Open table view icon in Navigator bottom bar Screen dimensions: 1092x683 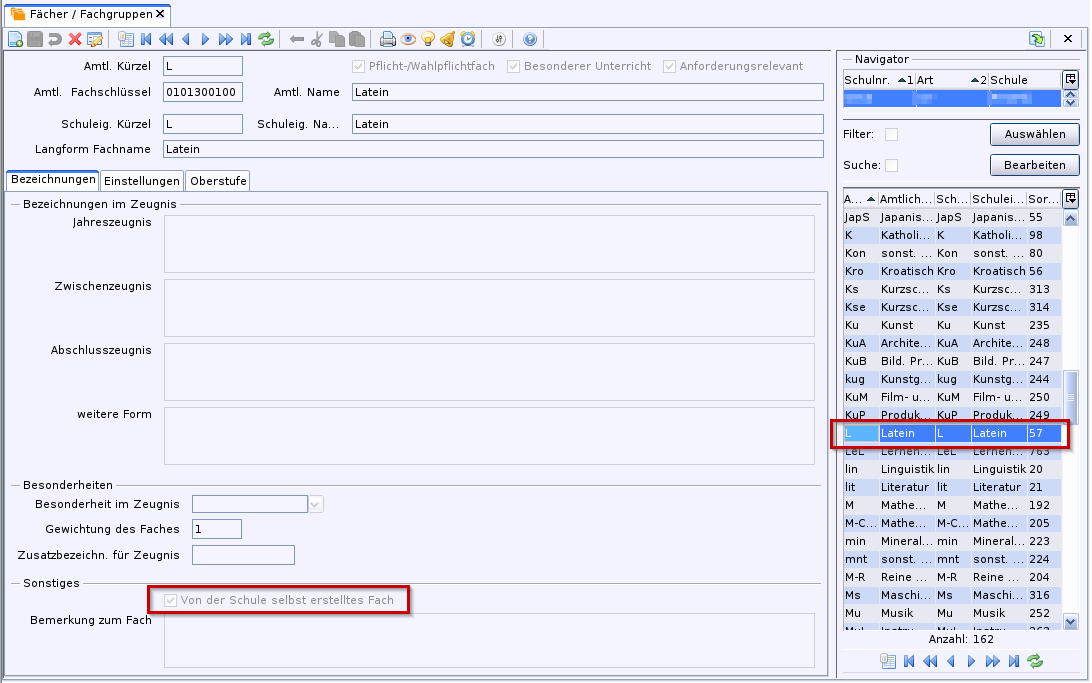click(888, 661)
